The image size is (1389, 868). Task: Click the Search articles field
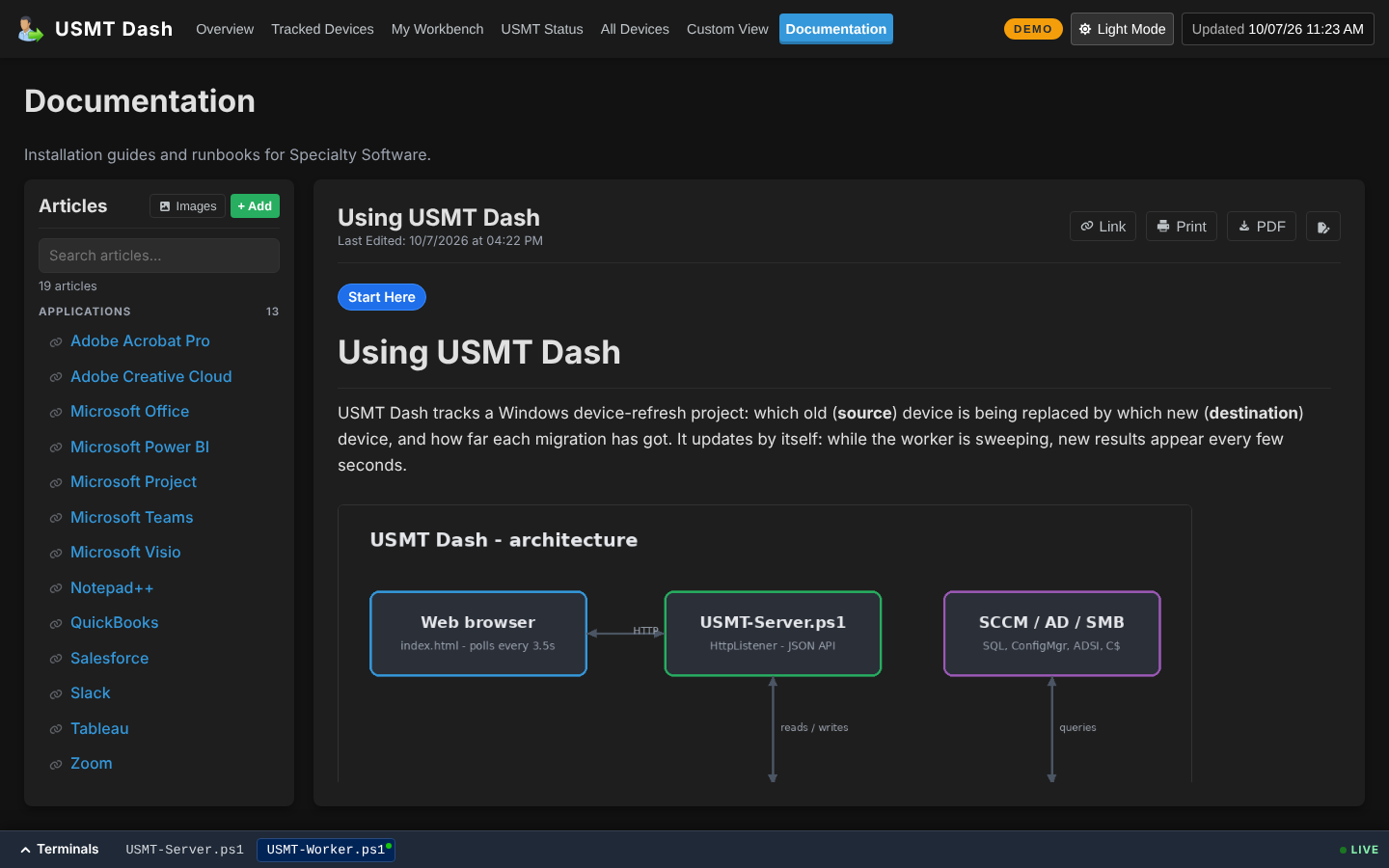pos(159,256)
